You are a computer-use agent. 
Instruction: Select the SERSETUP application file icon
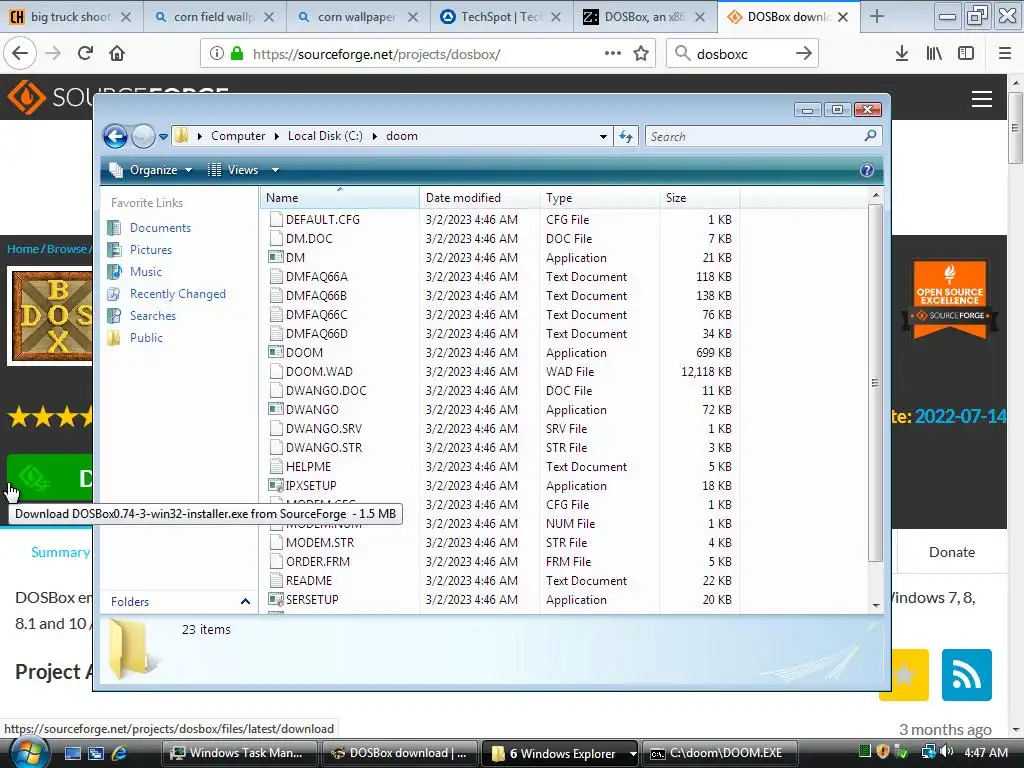(276, 600)
